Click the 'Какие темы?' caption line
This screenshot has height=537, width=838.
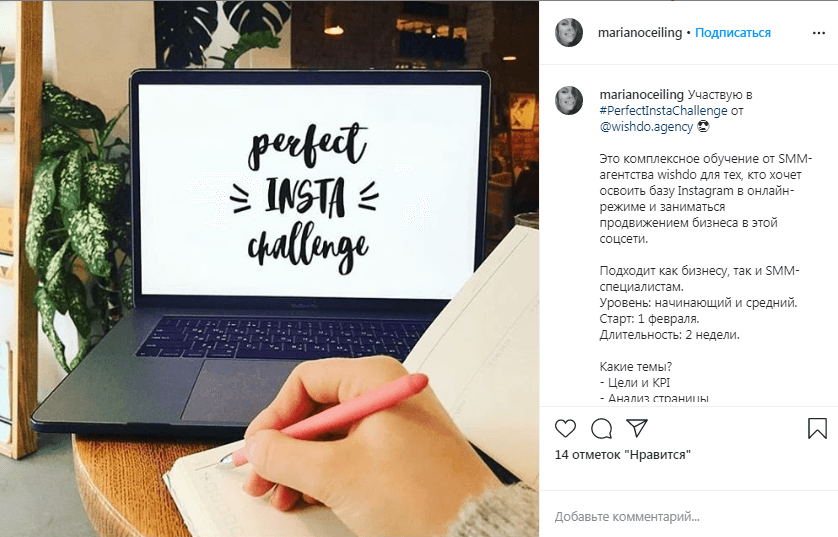pyautogui.click(x=635, y=367)
